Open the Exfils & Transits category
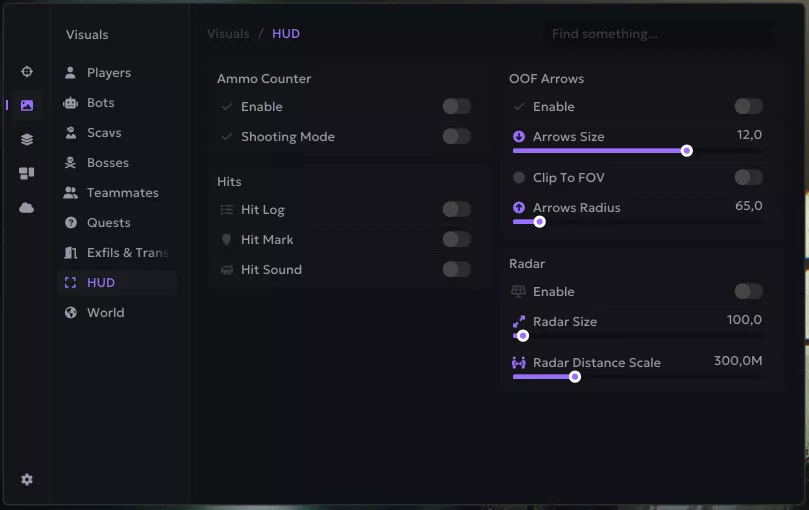This screenshot has height=510, width=809. [127, 253]
